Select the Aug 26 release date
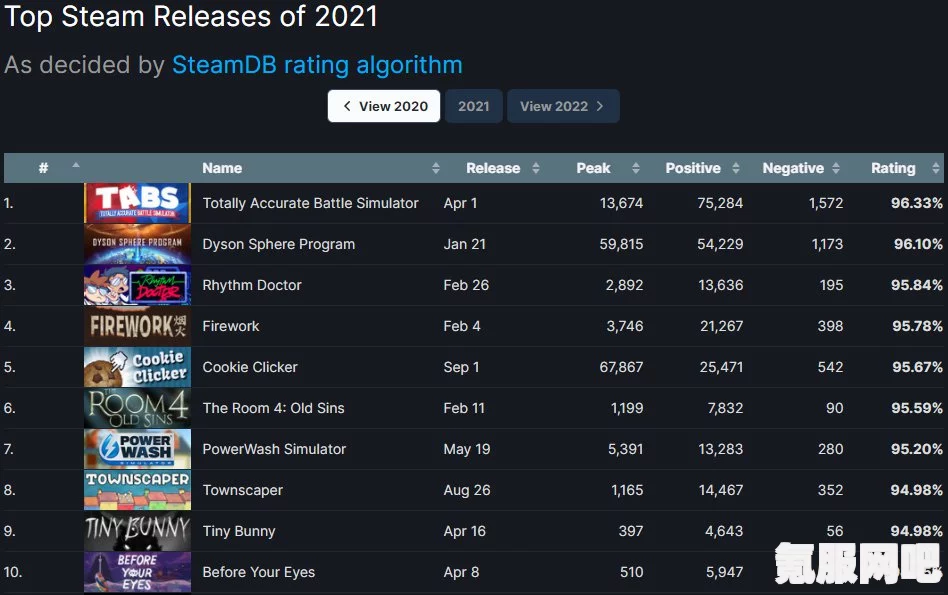The height and width of the screenshot is (595, 948). (467, 490)
